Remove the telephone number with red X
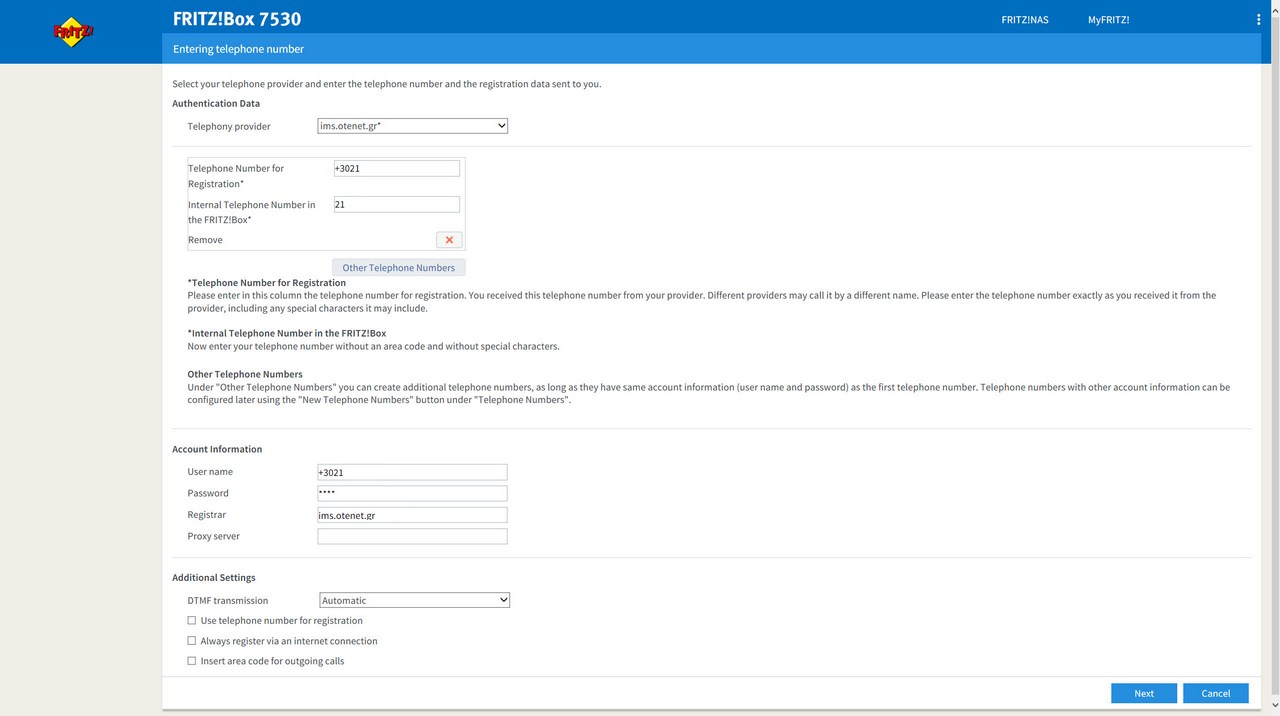This screenshot has height=716, width=1280. [x=449, y=240]
